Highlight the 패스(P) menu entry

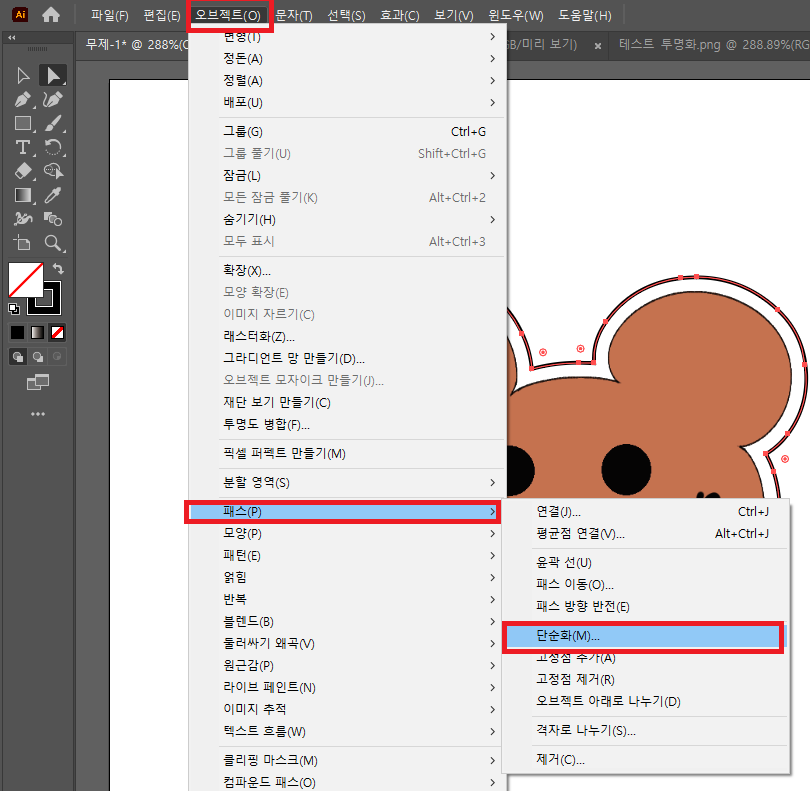pos(342,511)
